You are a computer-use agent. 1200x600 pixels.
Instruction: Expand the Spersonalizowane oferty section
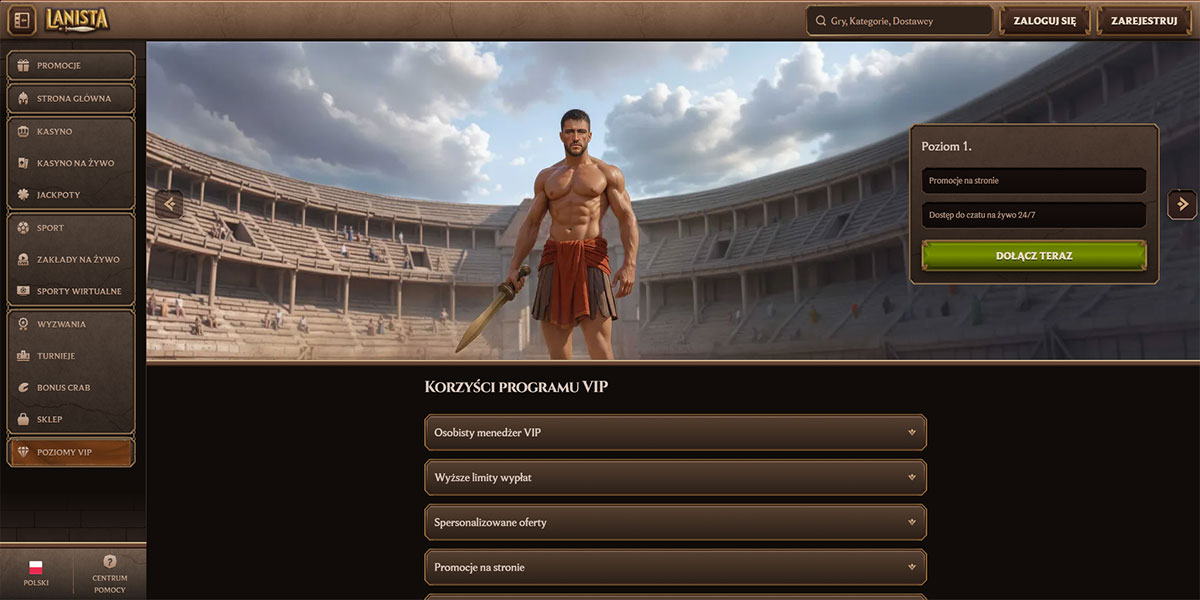tap(676, 522)
